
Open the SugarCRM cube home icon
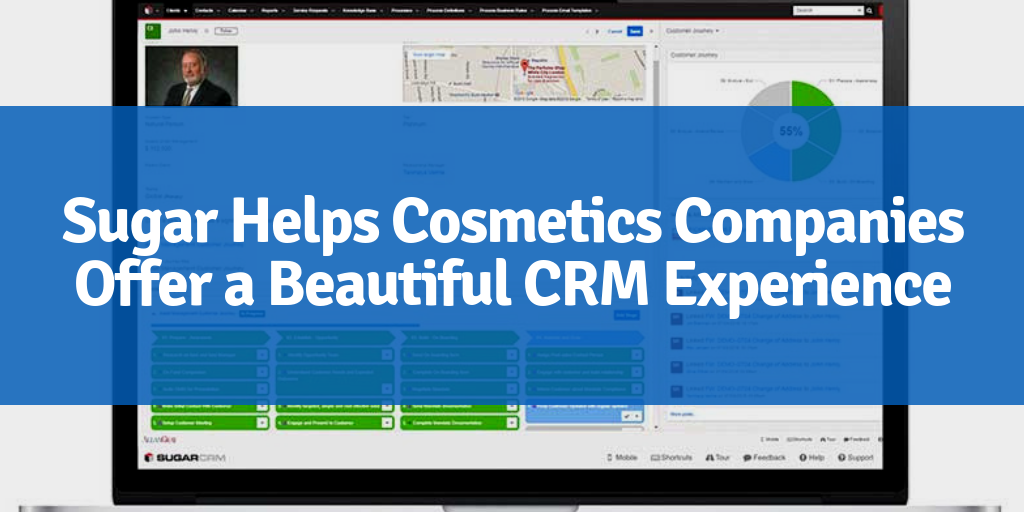pos(148,10)
